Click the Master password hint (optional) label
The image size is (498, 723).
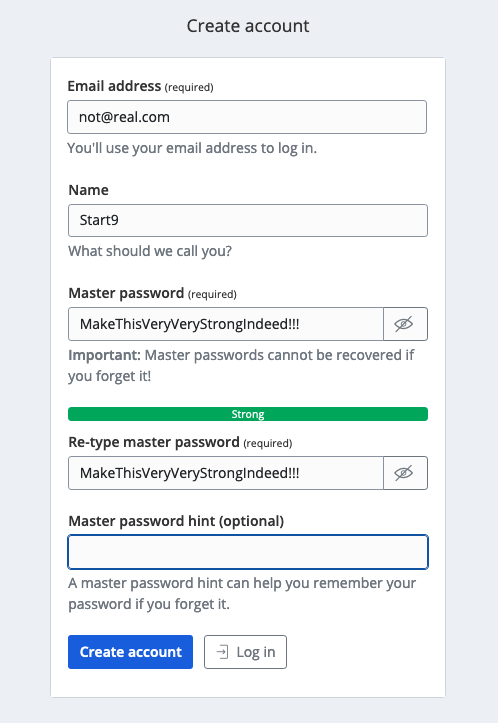[x=176, y=521]
